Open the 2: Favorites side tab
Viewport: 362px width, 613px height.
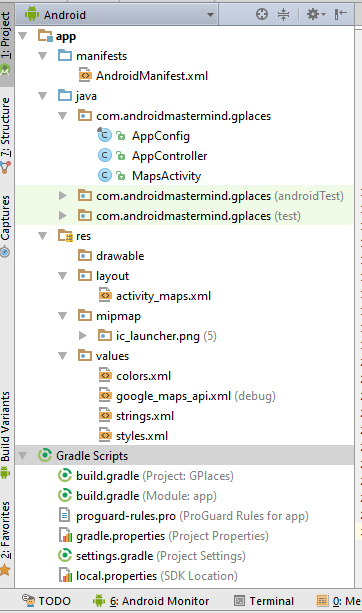point(6,538)
